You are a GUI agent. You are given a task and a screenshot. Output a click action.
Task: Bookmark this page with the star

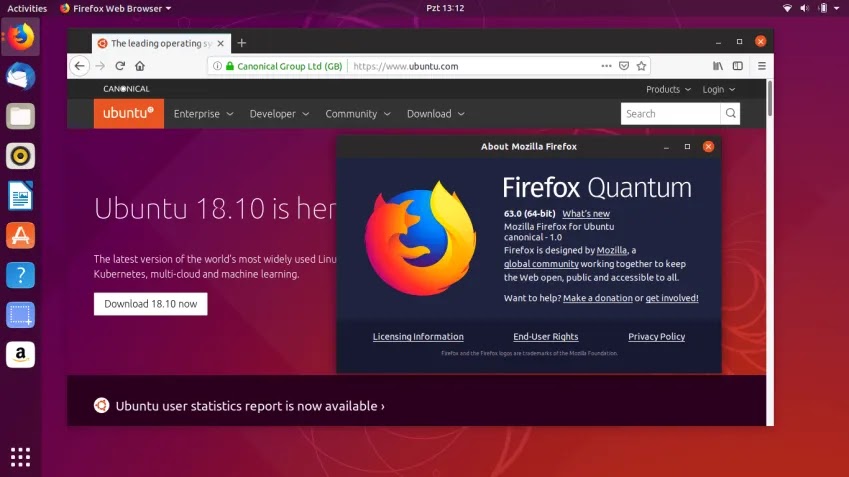(642, 66)
